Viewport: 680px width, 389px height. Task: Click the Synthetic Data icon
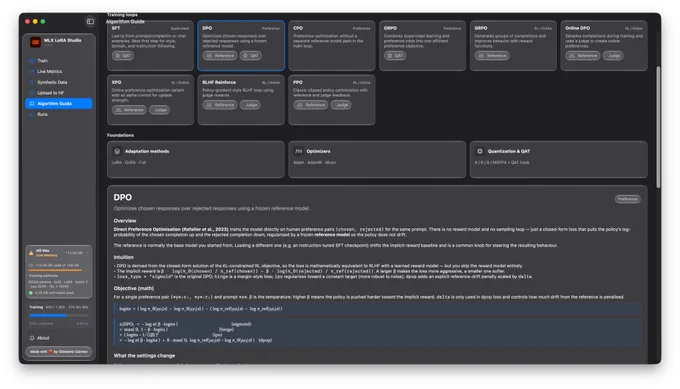[x=32, y=82]
